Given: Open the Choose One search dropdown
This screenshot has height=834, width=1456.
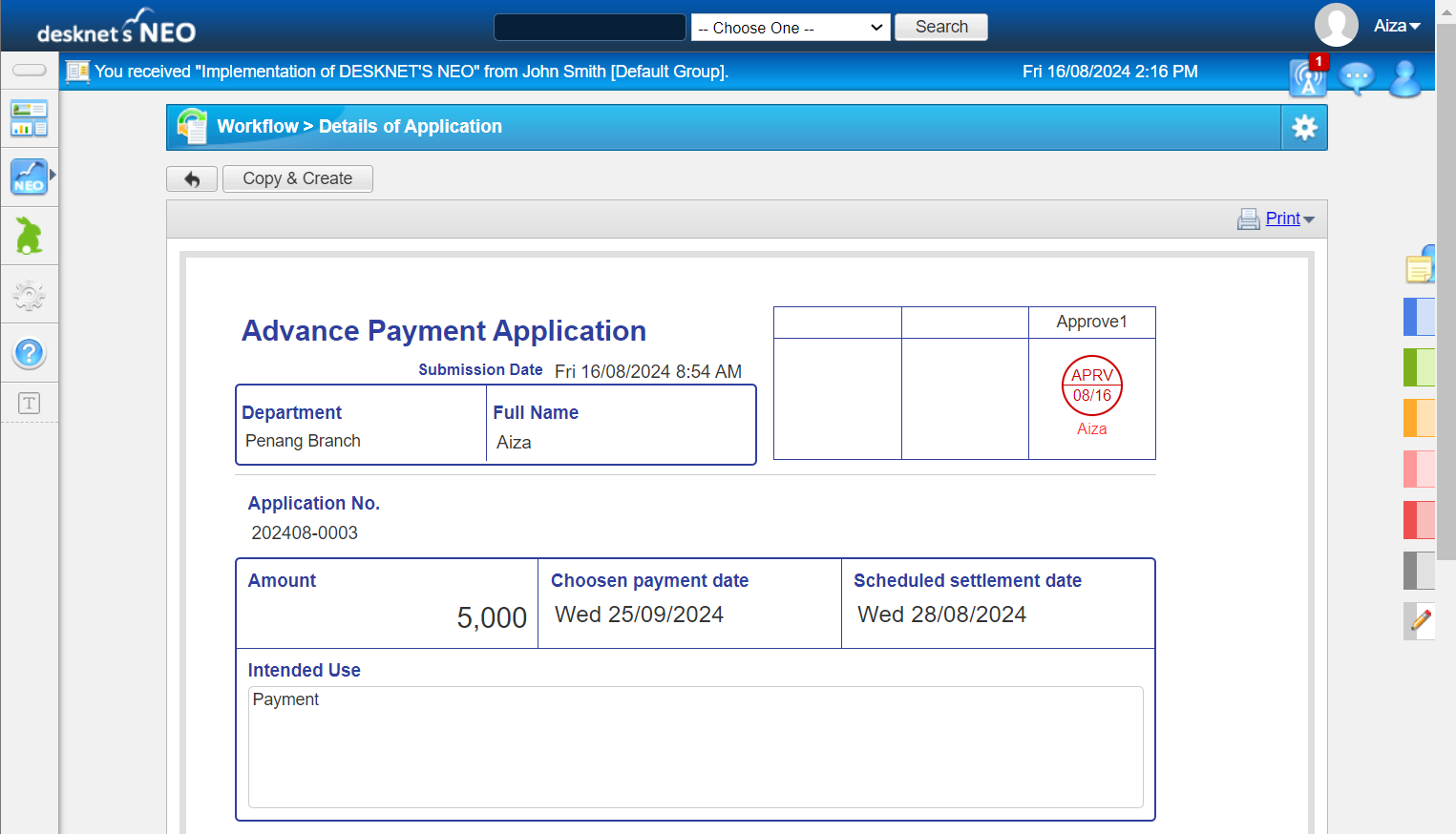Looking at the screenshot, I should pyautogui.click(x=790, y=28).
